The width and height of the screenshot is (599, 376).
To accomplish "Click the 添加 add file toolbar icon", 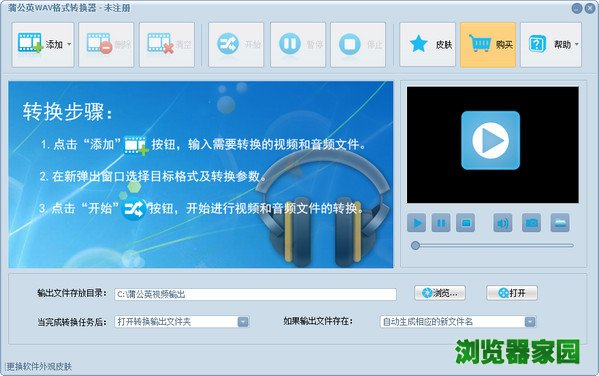I will pyautogui.click(x=30, y=43).
